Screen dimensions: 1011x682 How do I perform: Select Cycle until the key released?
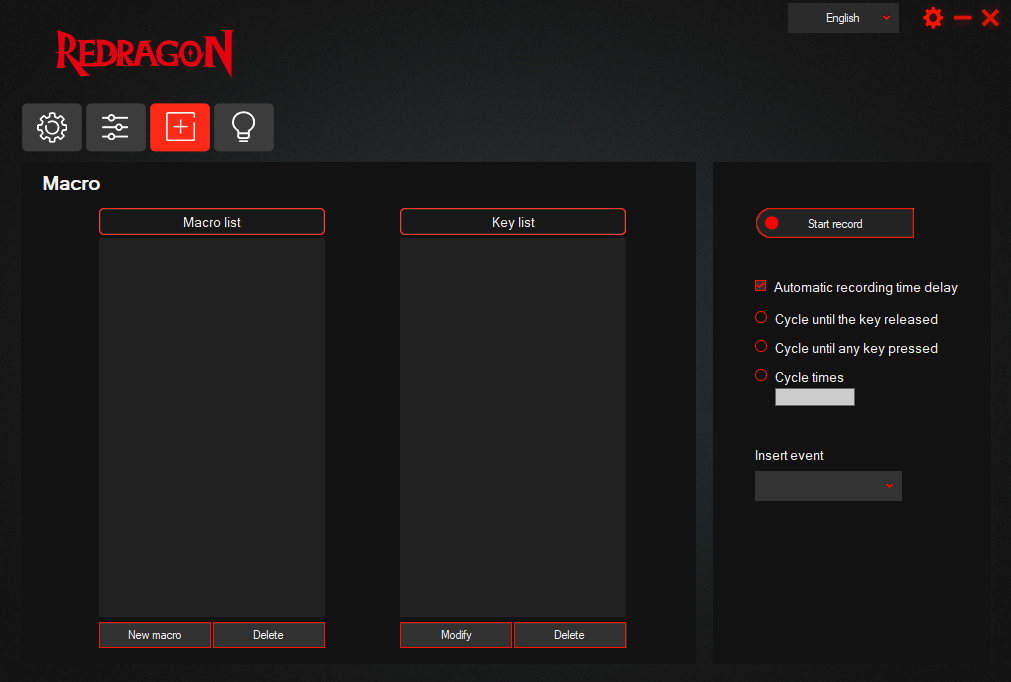coord(761,318)
